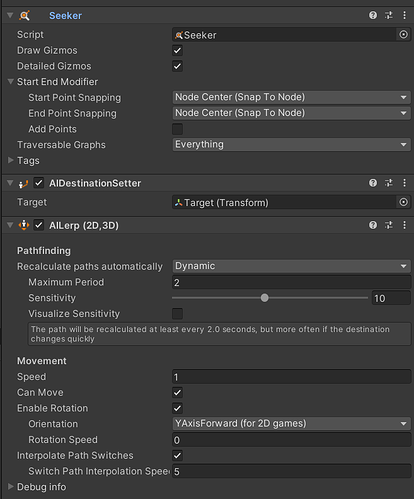
Task: Open the Orientation dropdown
Action: [x=291, y=424]
